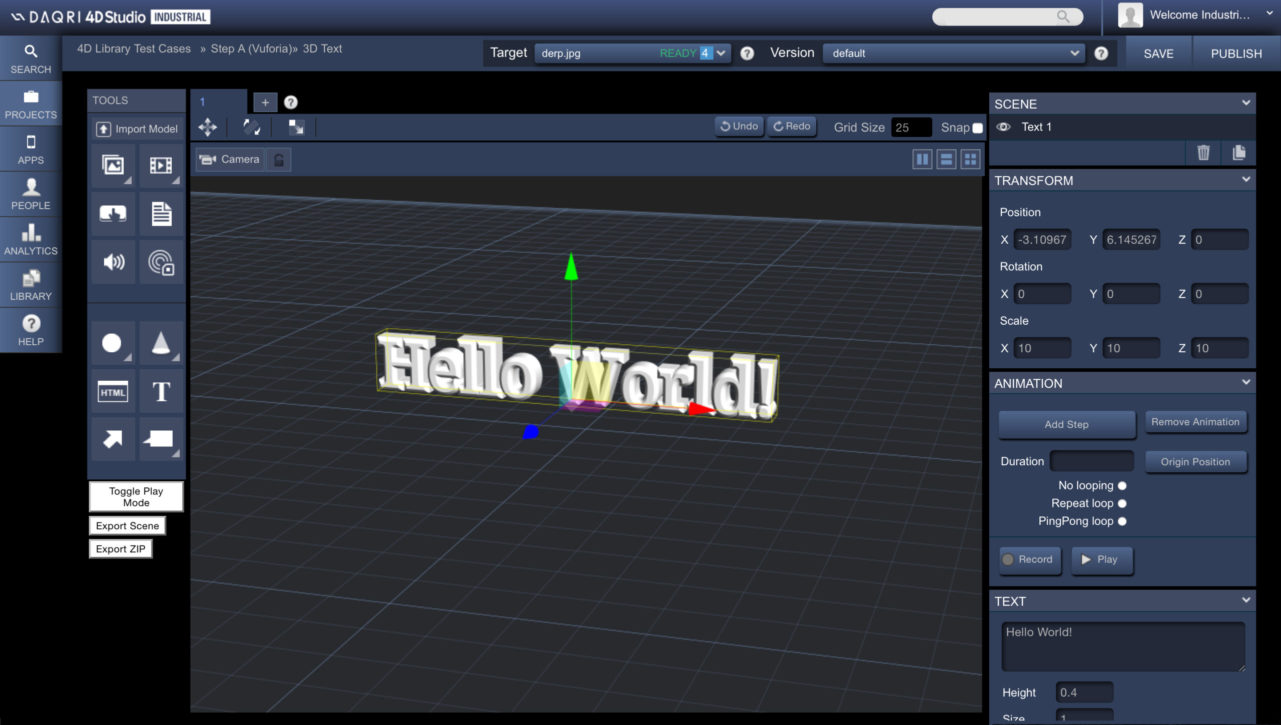The image size is (1281, 725).
Task: Start animation recording with Record
Action: [1029, 560]
